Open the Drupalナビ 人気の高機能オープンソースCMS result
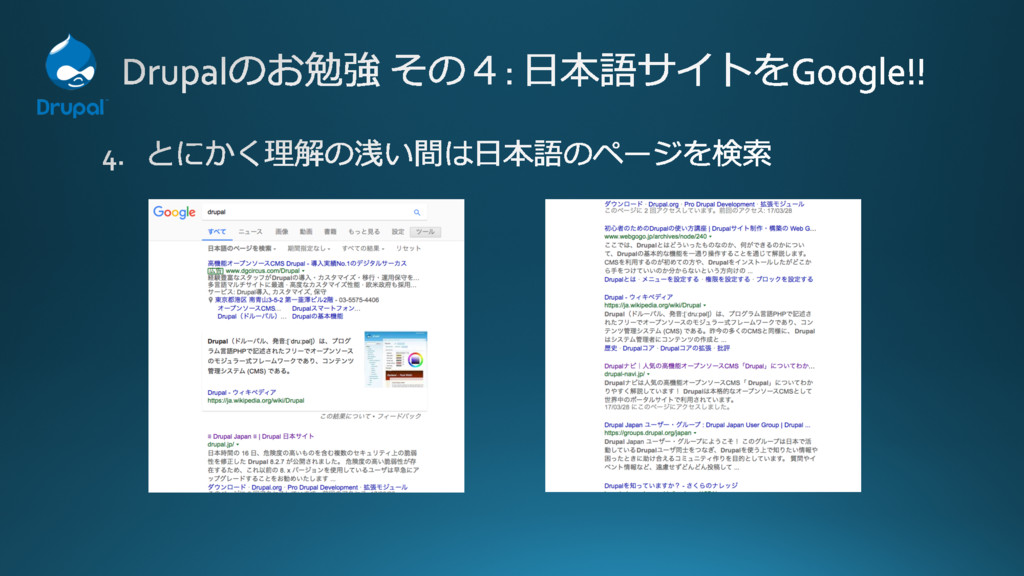1024x576 pixels. [709, 366]
